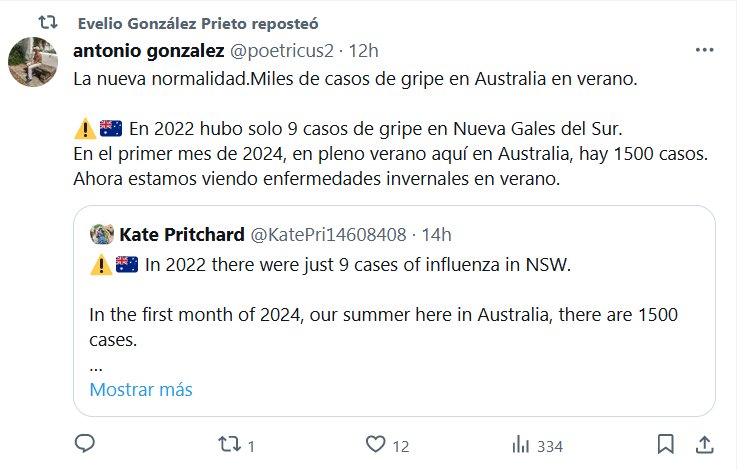Click Kate Pritchard's small avatar
Screen dimensions: 746x470
pyautogui.click(x=101, y=235)
